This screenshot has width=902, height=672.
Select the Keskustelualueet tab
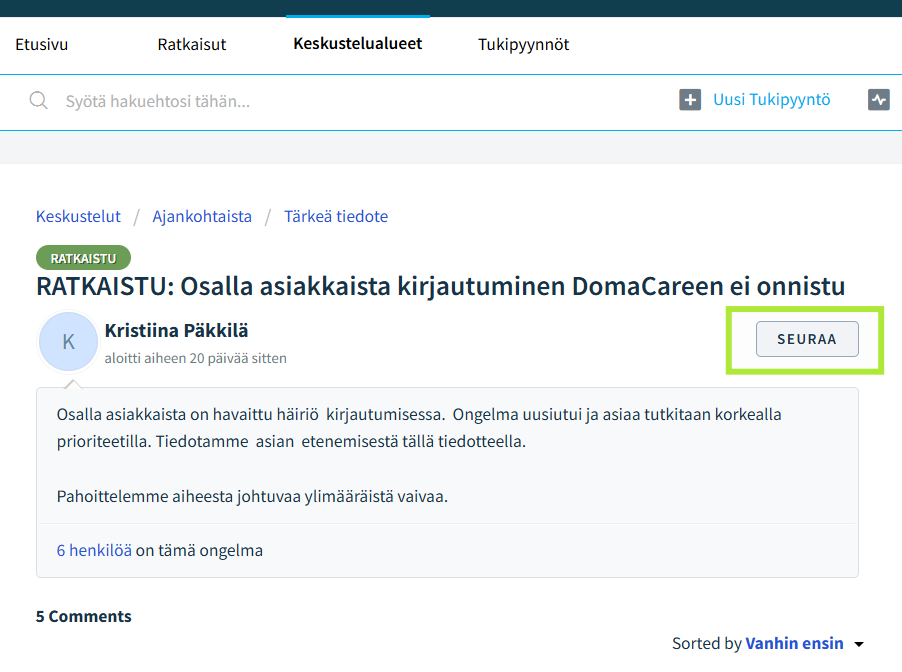(358, 44)
